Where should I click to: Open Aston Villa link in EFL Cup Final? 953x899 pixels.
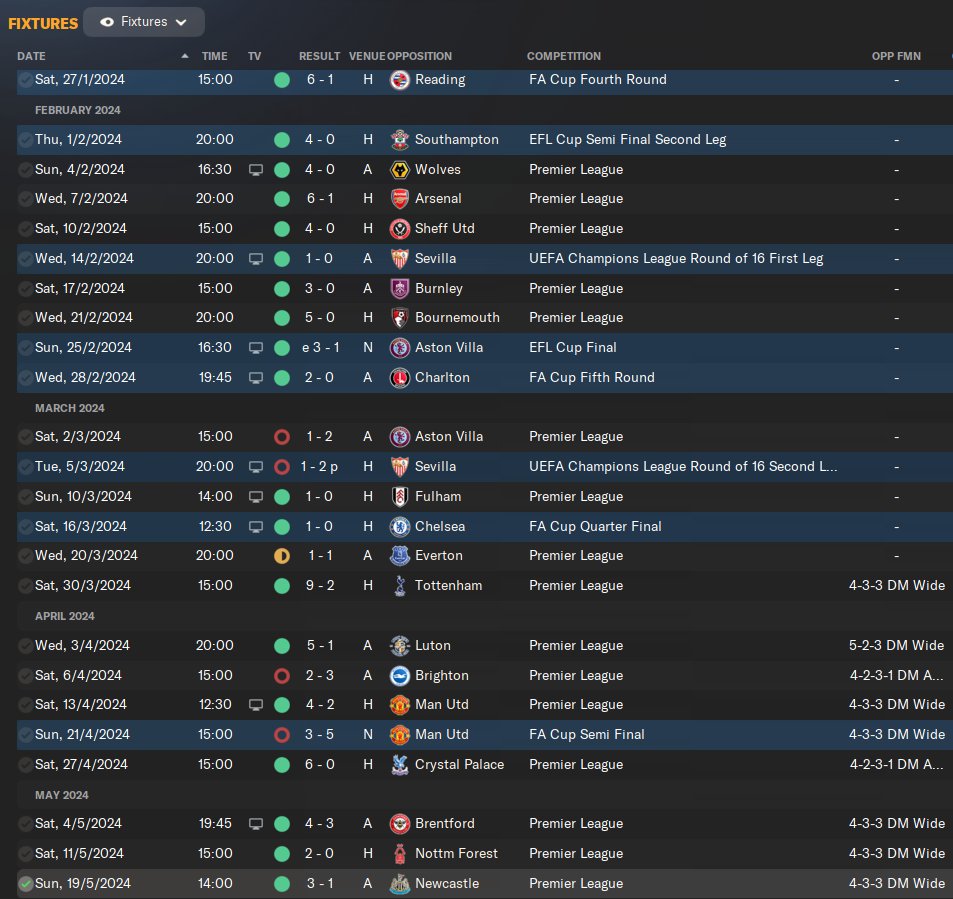tap(449, 348)
